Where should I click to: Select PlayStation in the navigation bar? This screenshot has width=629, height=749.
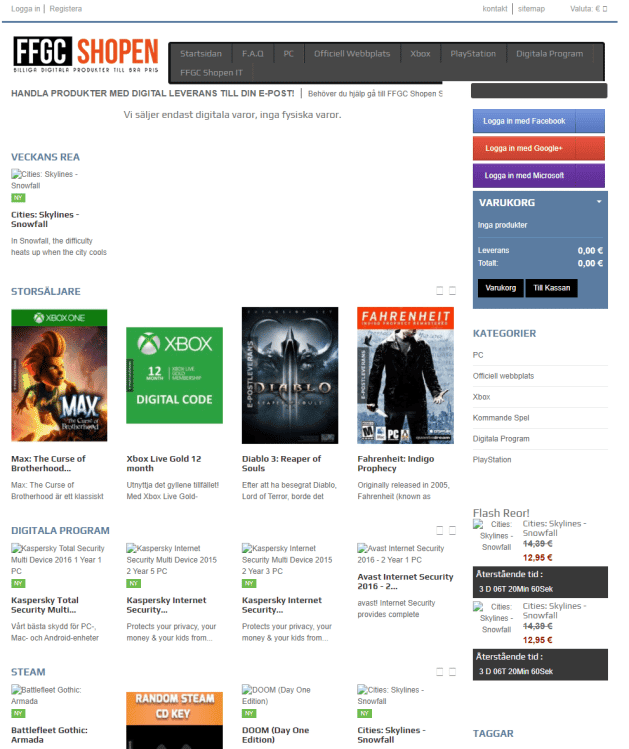coord(473,54)
